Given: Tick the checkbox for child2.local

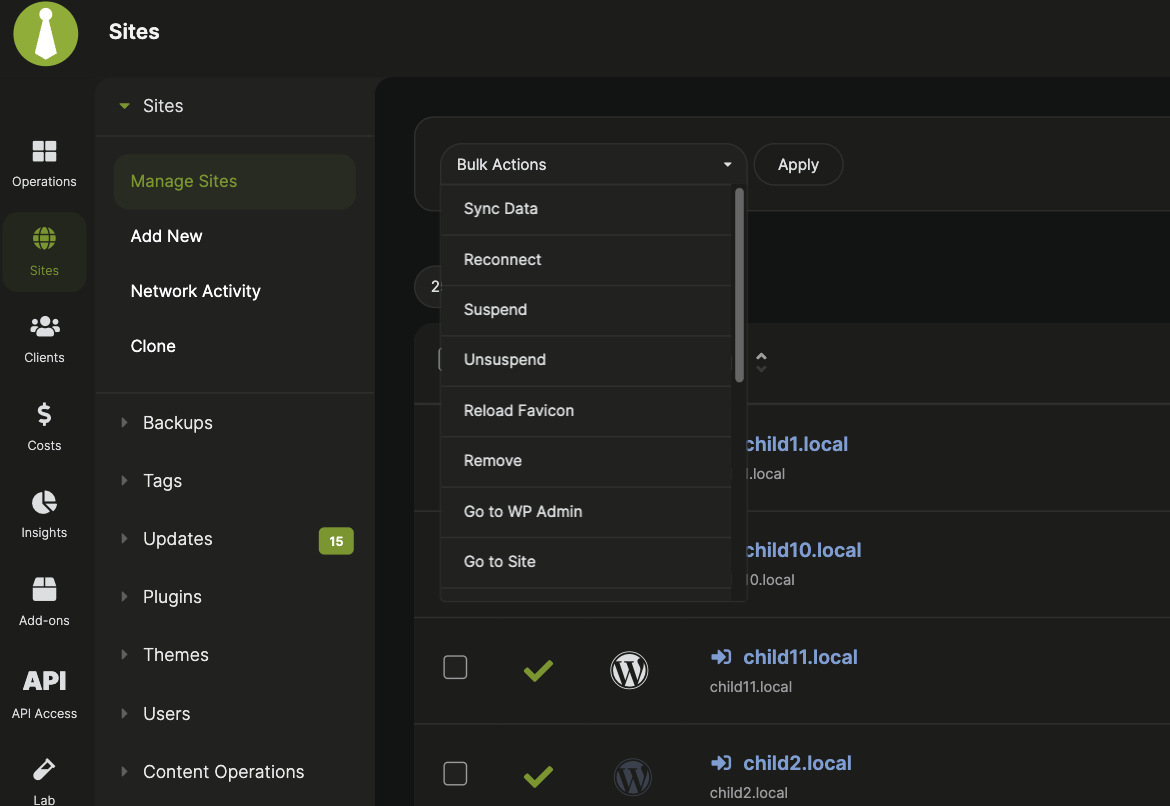Looking at the screenshot, I should 455,773.
